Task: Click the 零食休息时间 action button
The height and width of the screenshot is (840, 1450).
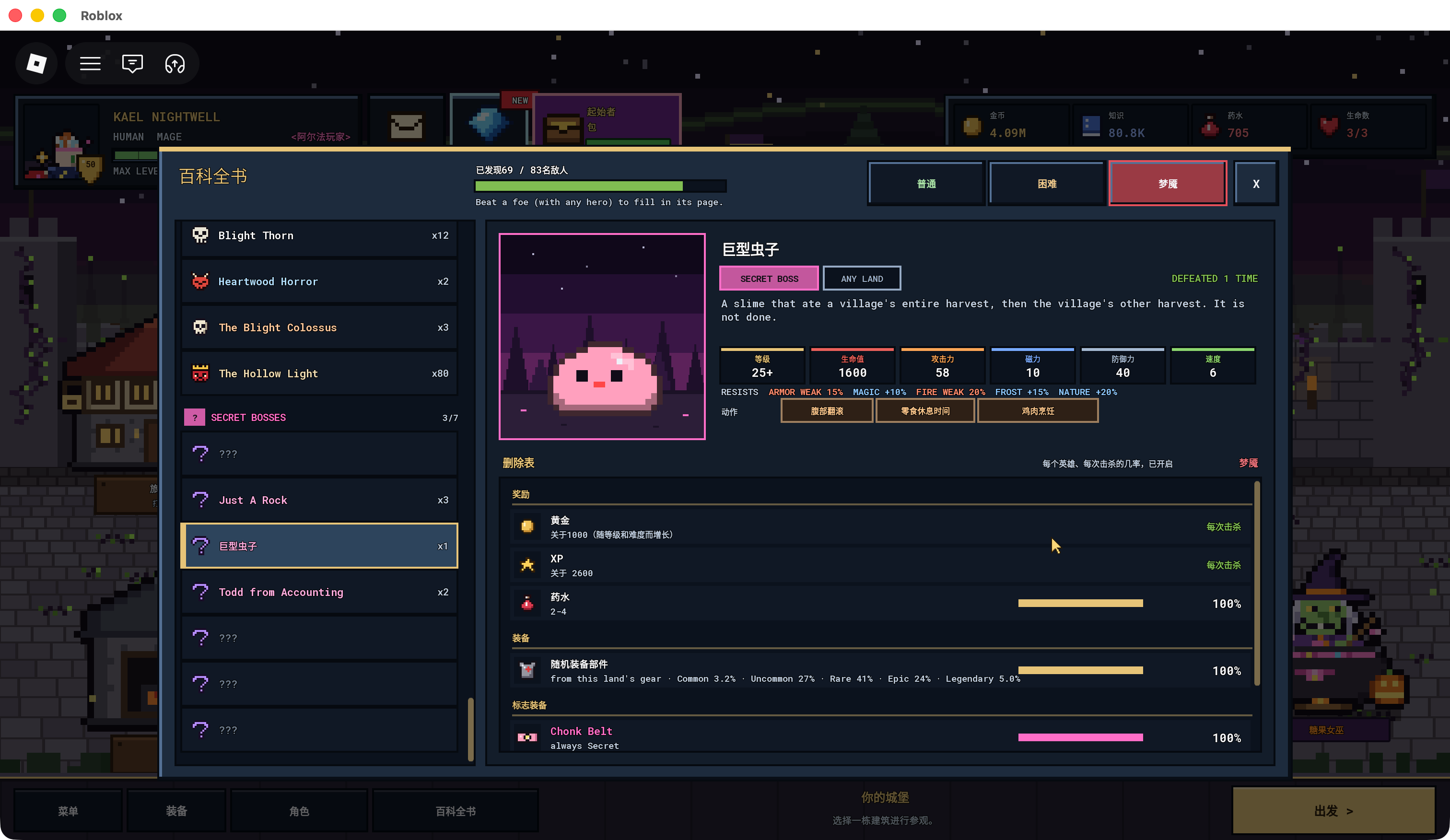Action: pyautogui.click(x=925, y=411)
